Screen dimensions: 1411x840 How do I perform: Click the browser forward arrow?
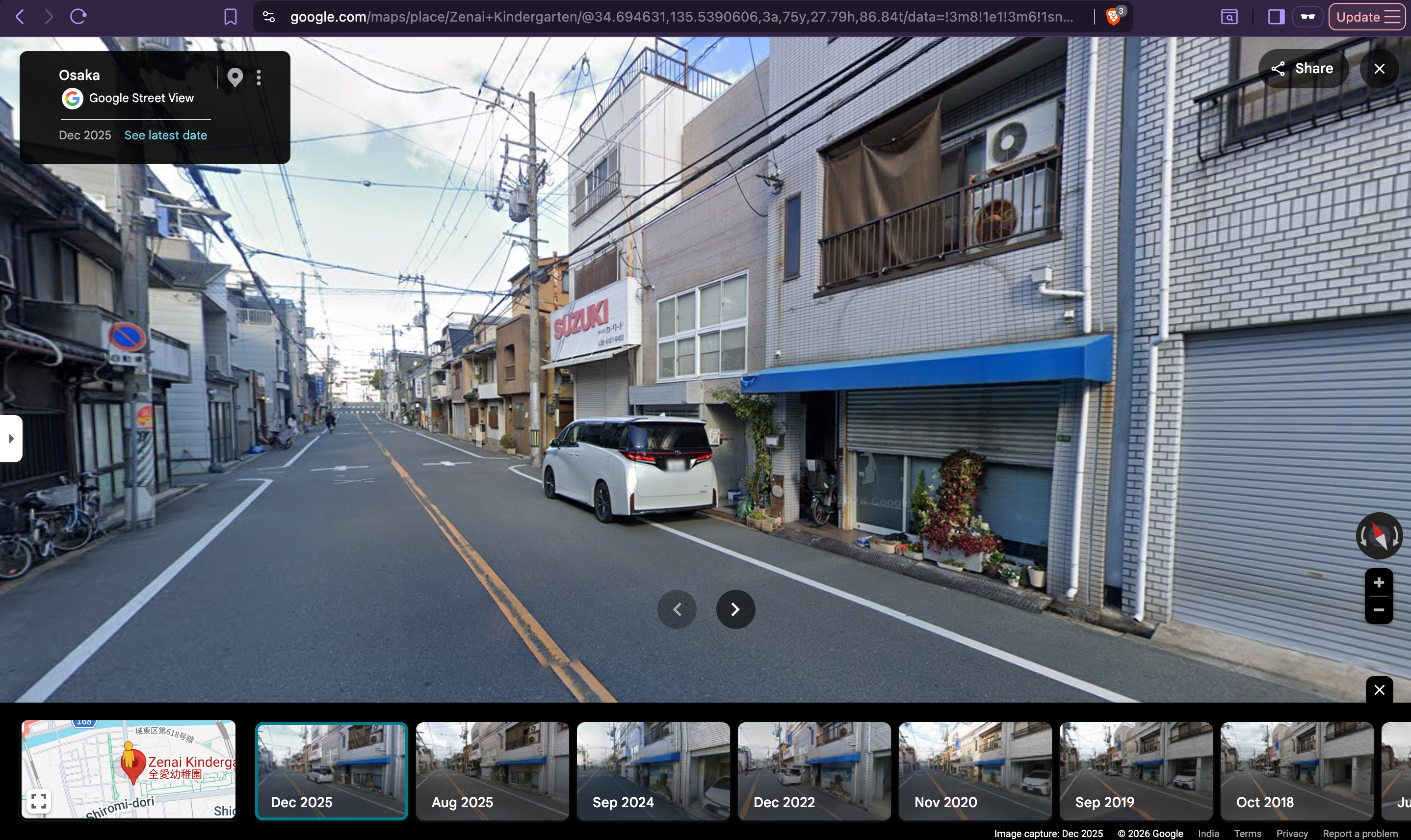49,16
